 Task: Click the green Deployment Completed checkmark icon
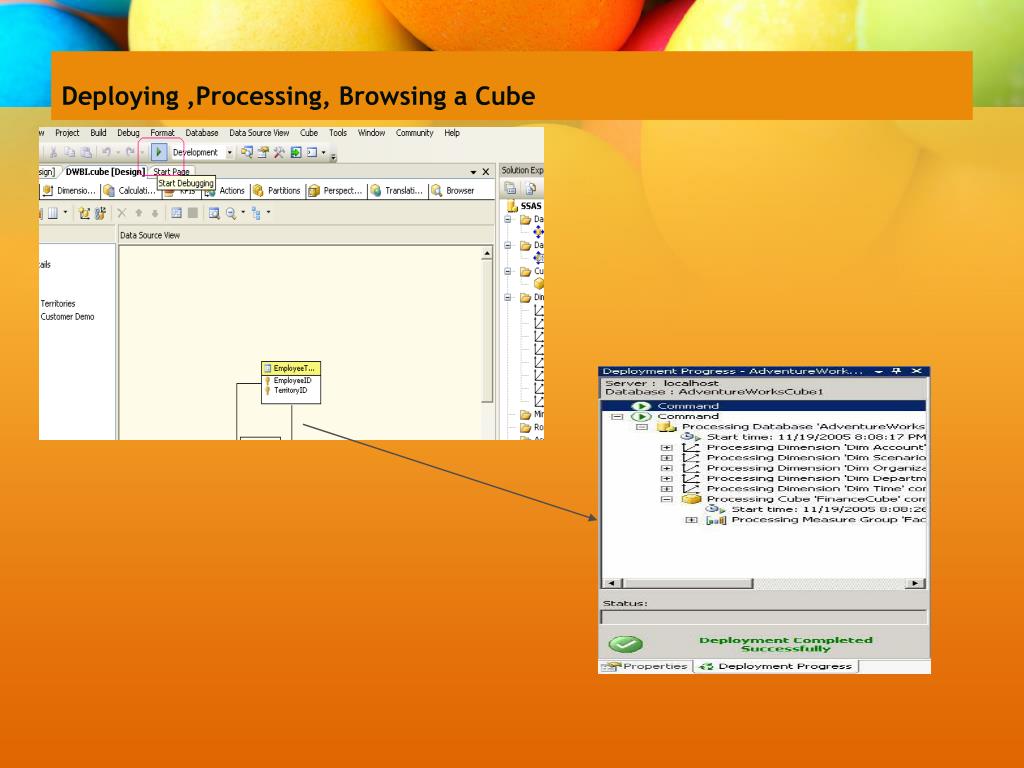tap(625, 645)
